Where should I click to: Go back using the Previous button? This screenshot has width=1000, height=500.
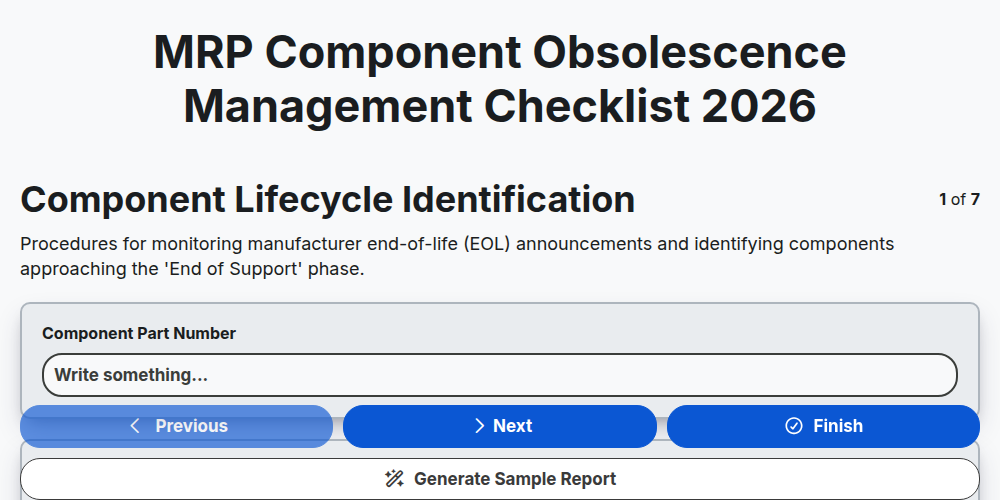177,426
